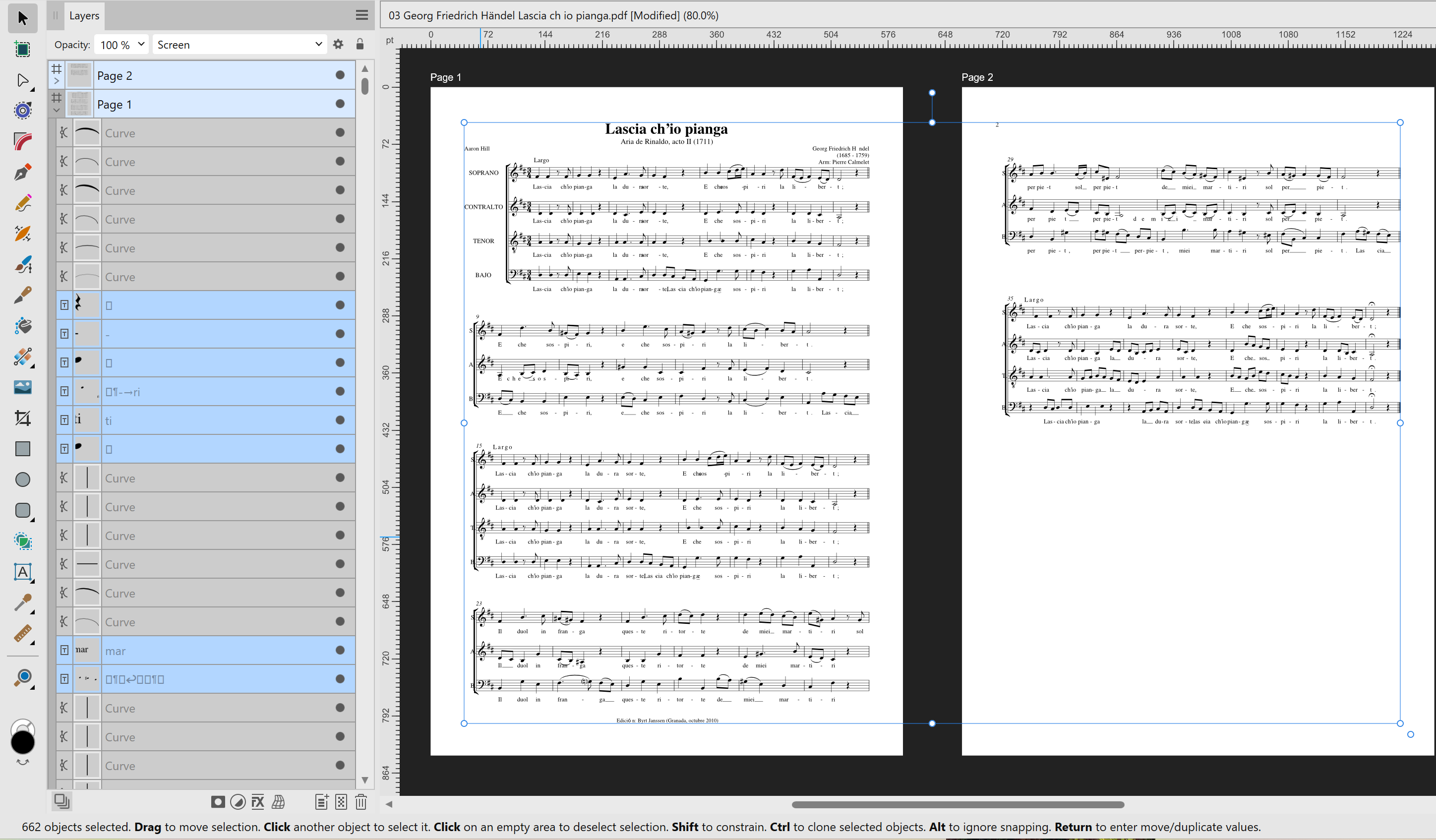Click Add Pixel Layer icon
1436x840 pixels.
point(341,802)
